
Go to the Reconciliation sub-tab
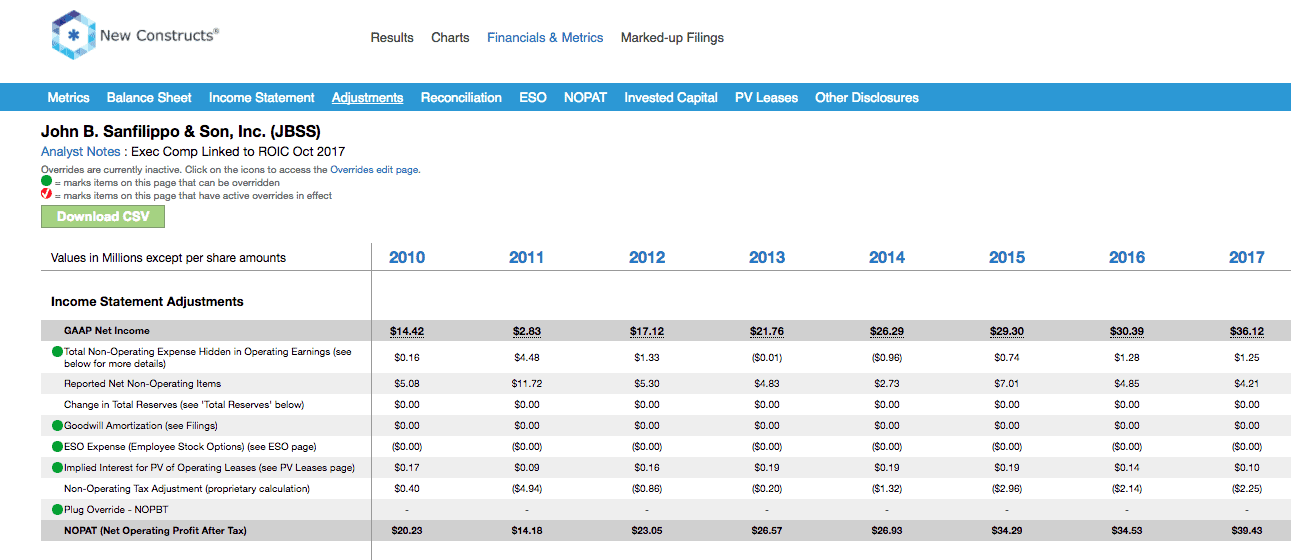461,97
